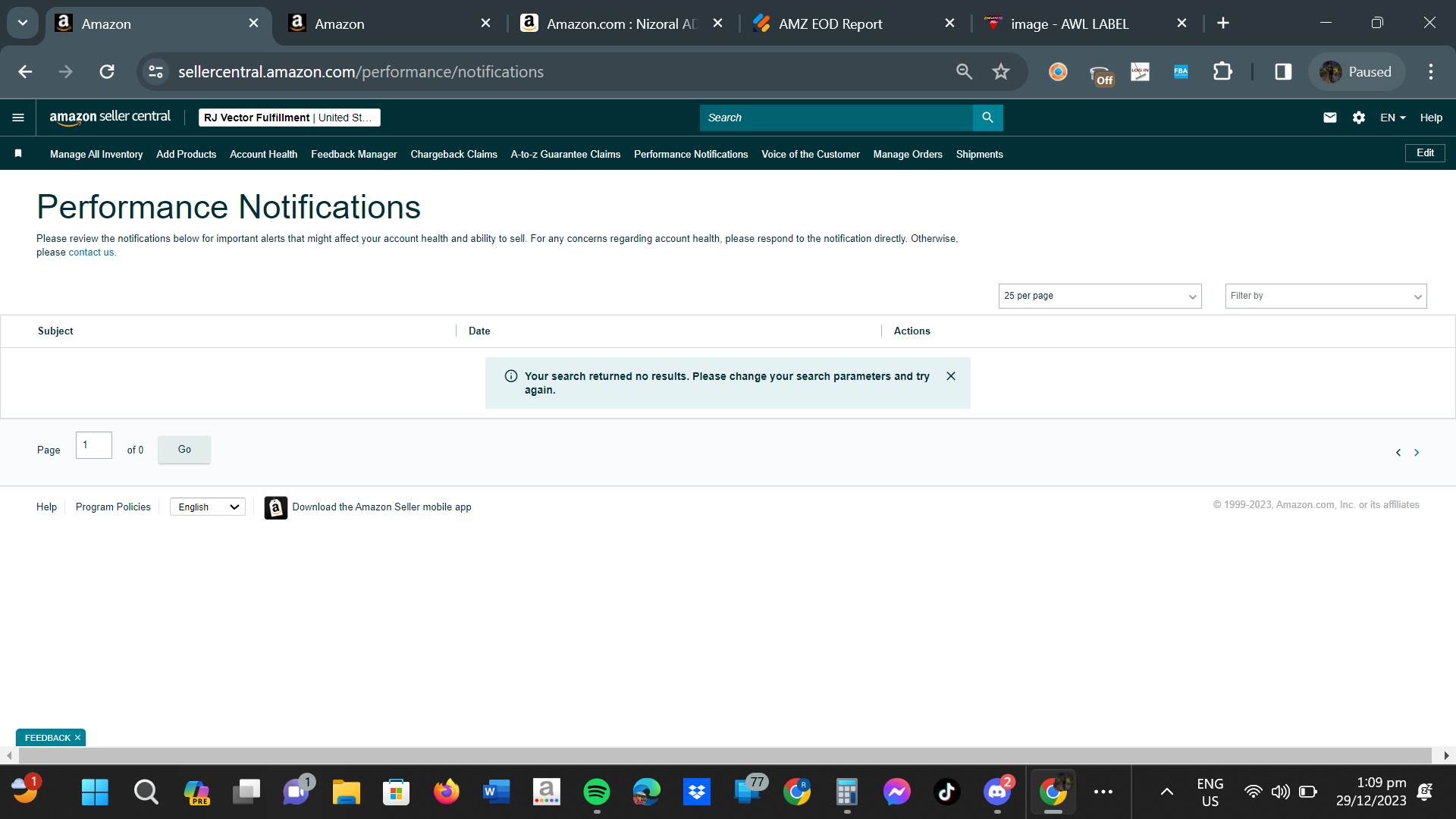Open the Help link in footer
This screenshot has width=1456, height=819.
point(46,507)
